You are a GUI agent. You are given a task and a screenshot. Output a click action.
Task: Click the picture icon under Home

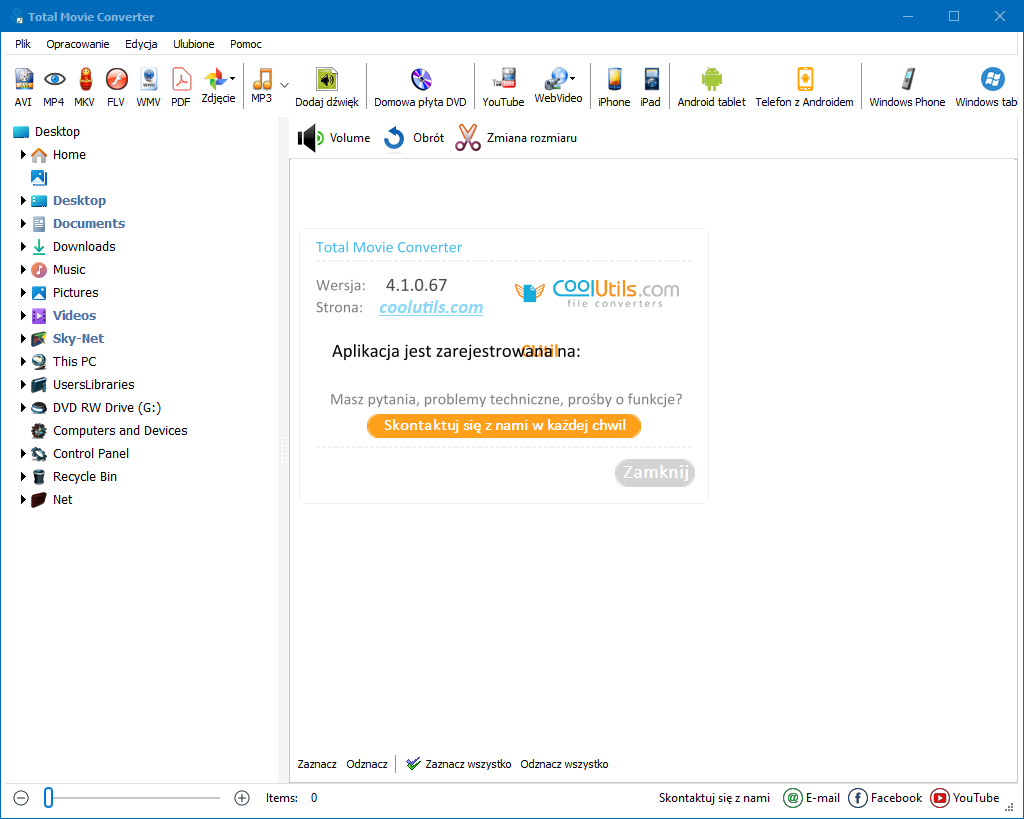(39, 178)
